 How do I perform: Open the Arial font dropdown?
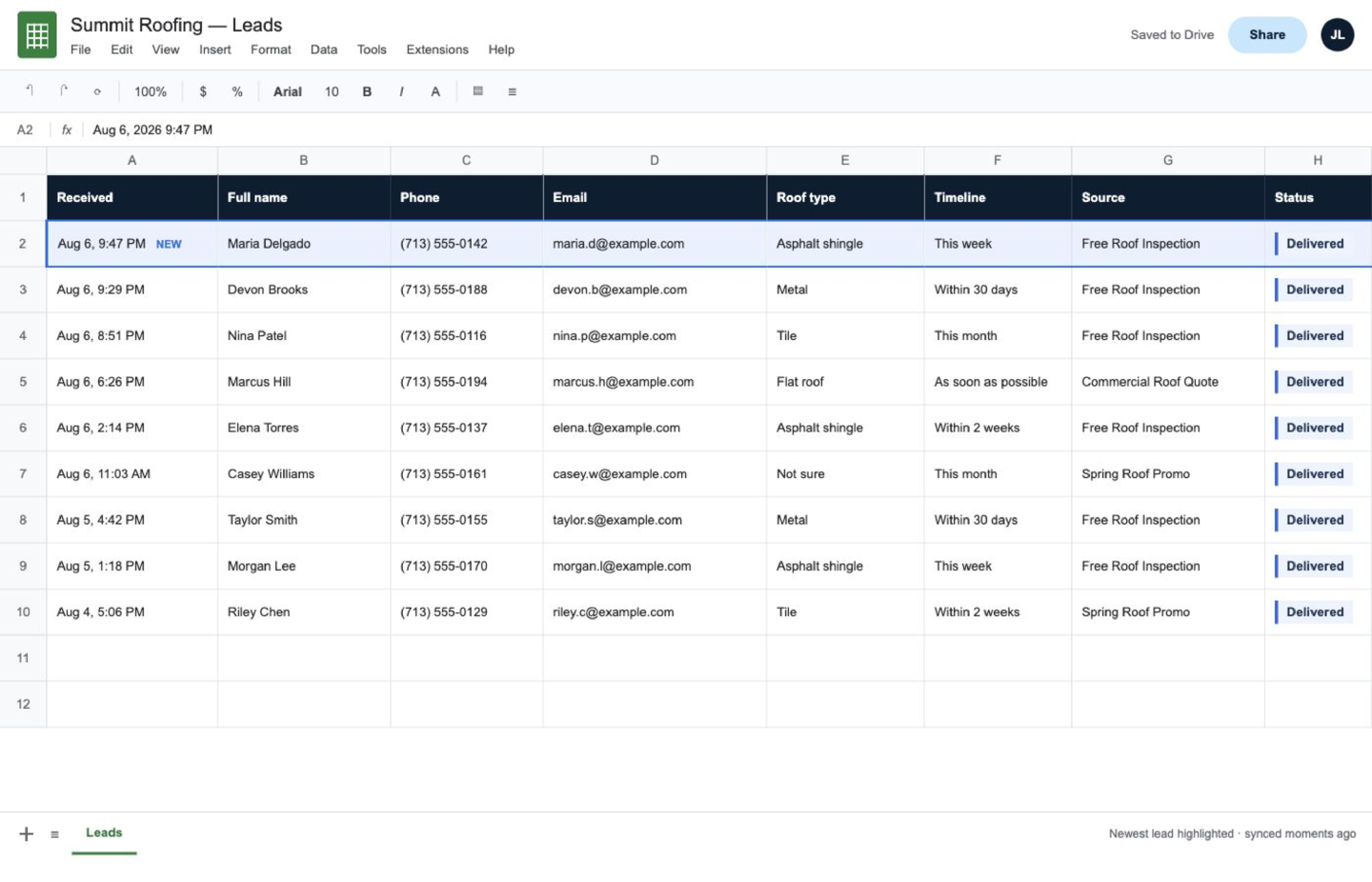[x=288, y=91]
